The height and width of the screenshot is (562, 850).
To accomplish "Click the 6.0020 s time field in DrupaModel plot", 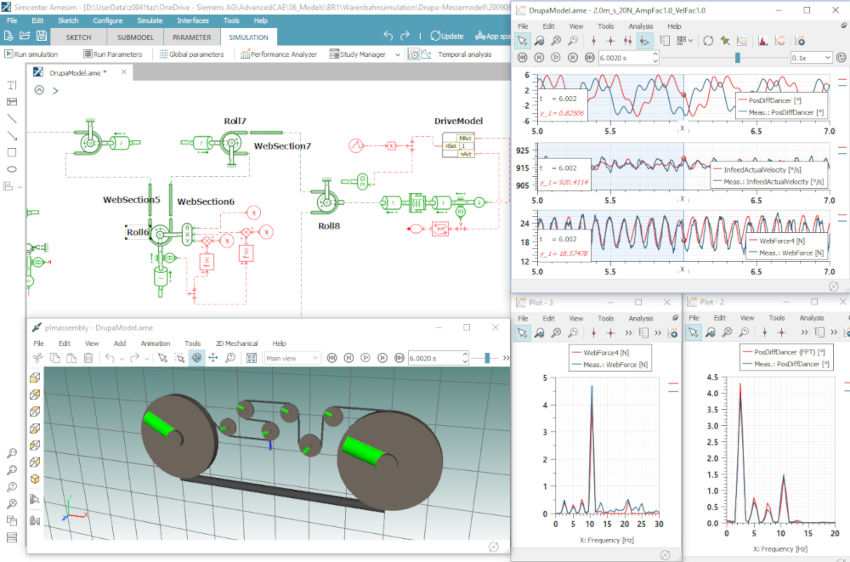I will point(628,57).
